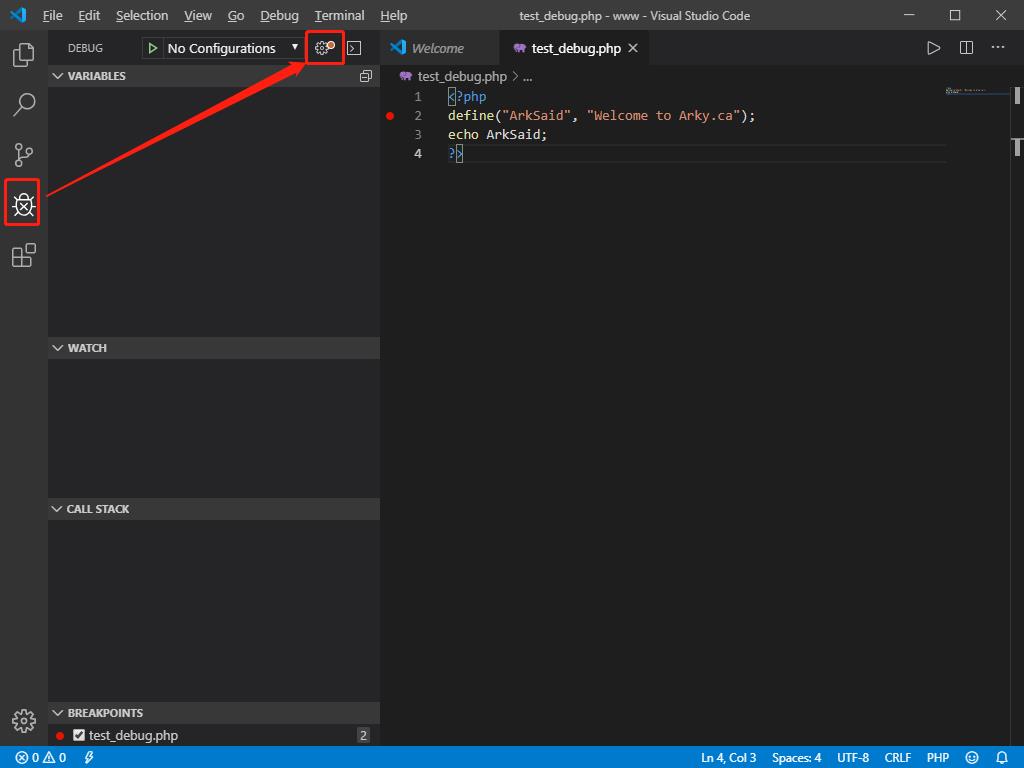Image resolution: width=1024 pixels, height=768 pixels.
Task: Change indentation via Spaces: 4
Action: click(796, 758)
